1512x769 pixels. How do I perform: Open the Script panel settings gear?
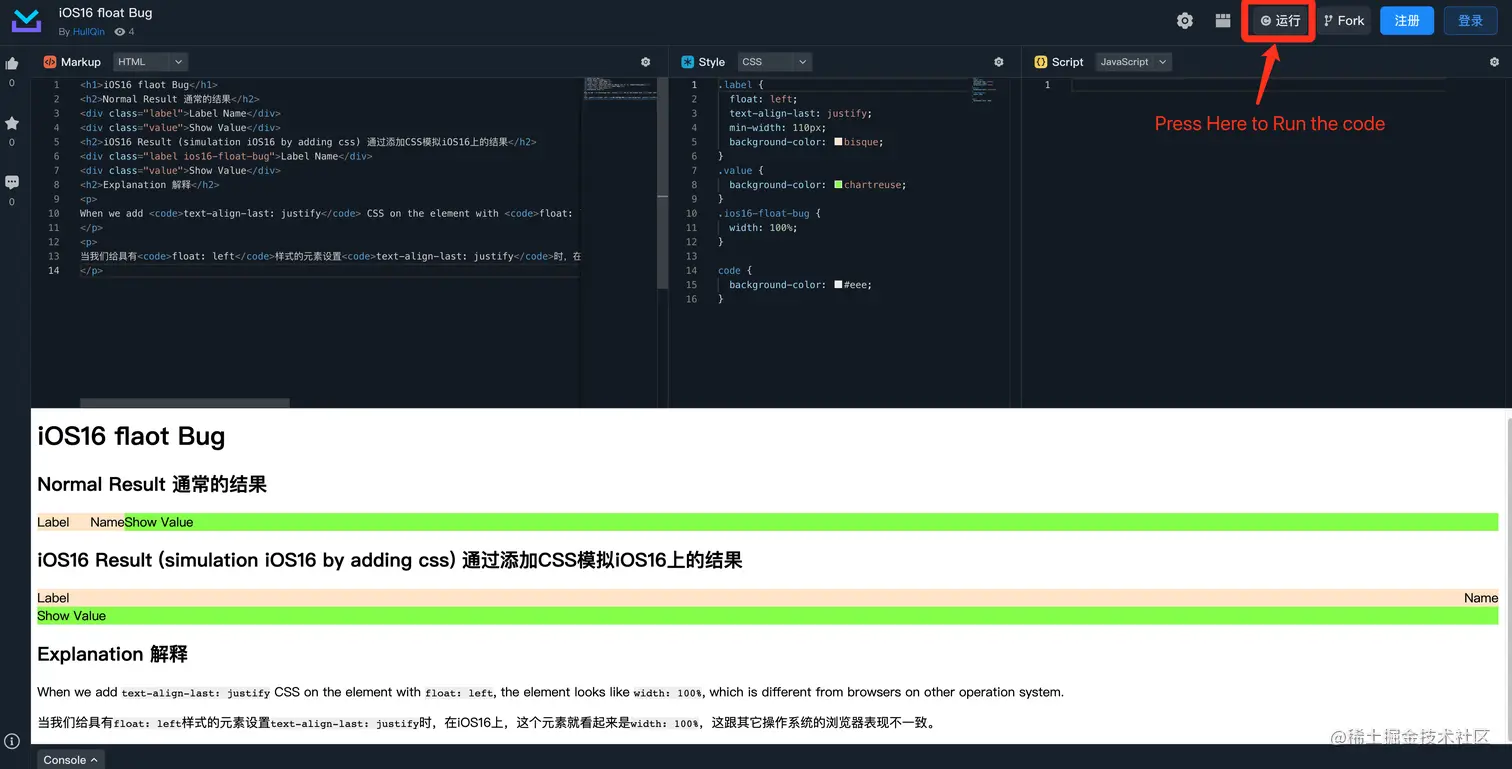coord(1494,62)
